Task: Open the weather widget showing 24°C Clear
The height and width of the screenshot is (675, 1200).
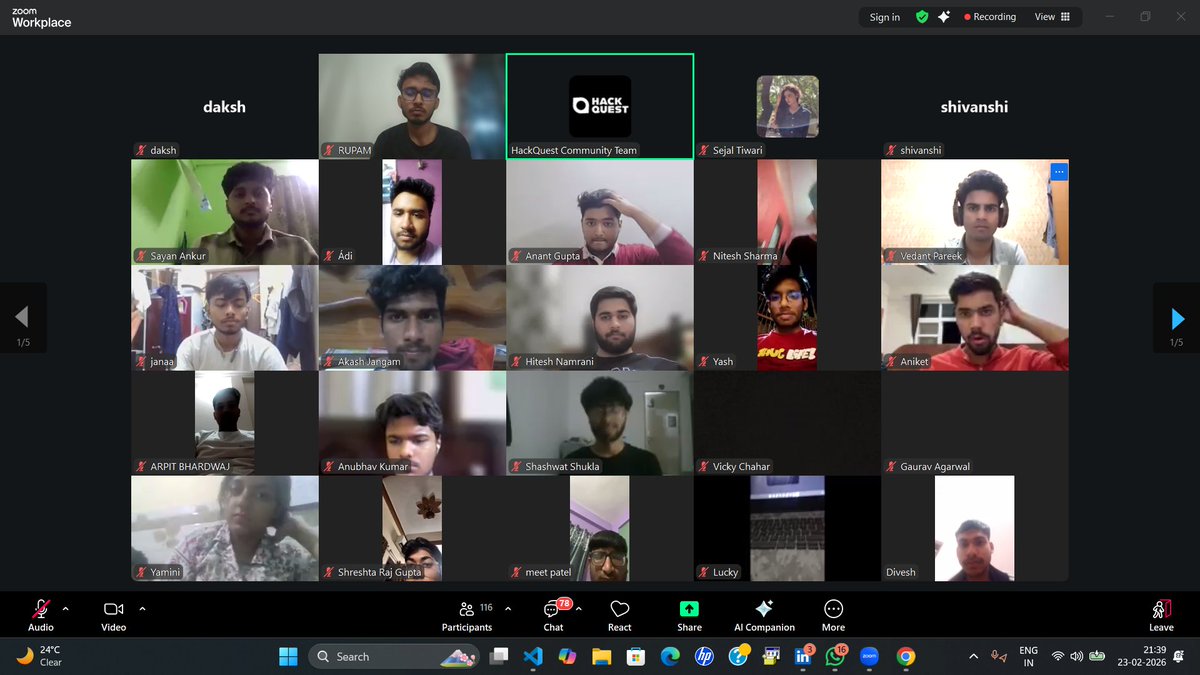Action: pos(40,656)
